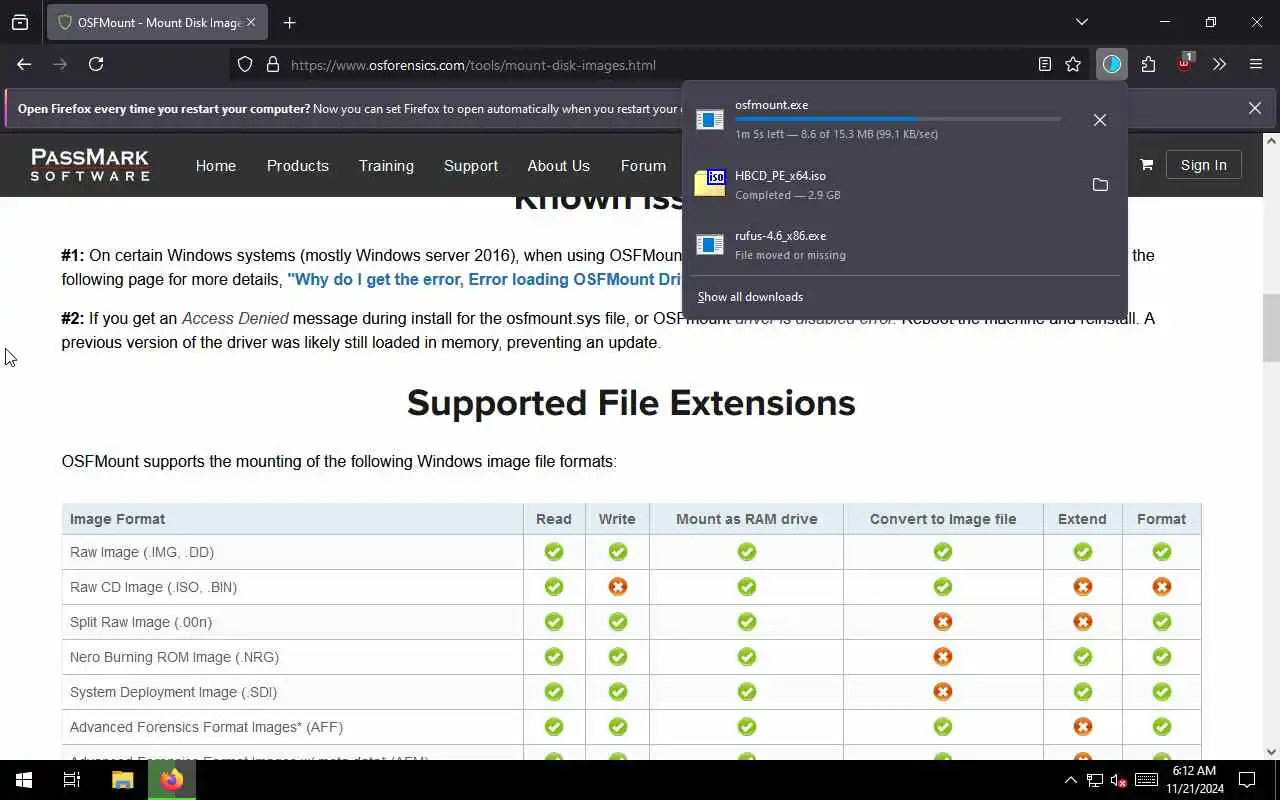The height and width of the screenshot is (800, 1280).
Task: Open the Products menu
Action: [297, 166]
